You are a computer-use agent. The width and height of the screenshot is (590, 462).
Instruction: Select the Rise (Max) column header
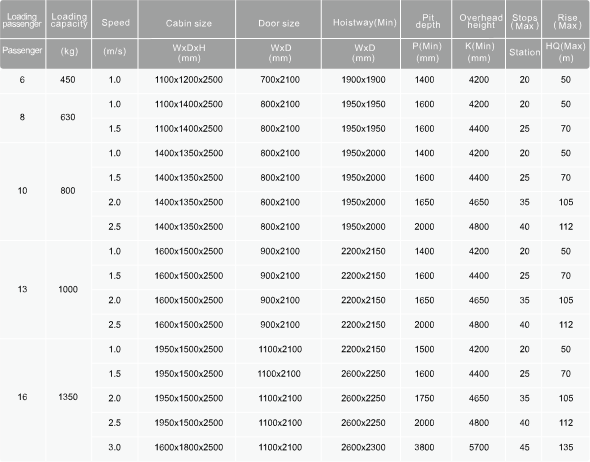[566, 20]
